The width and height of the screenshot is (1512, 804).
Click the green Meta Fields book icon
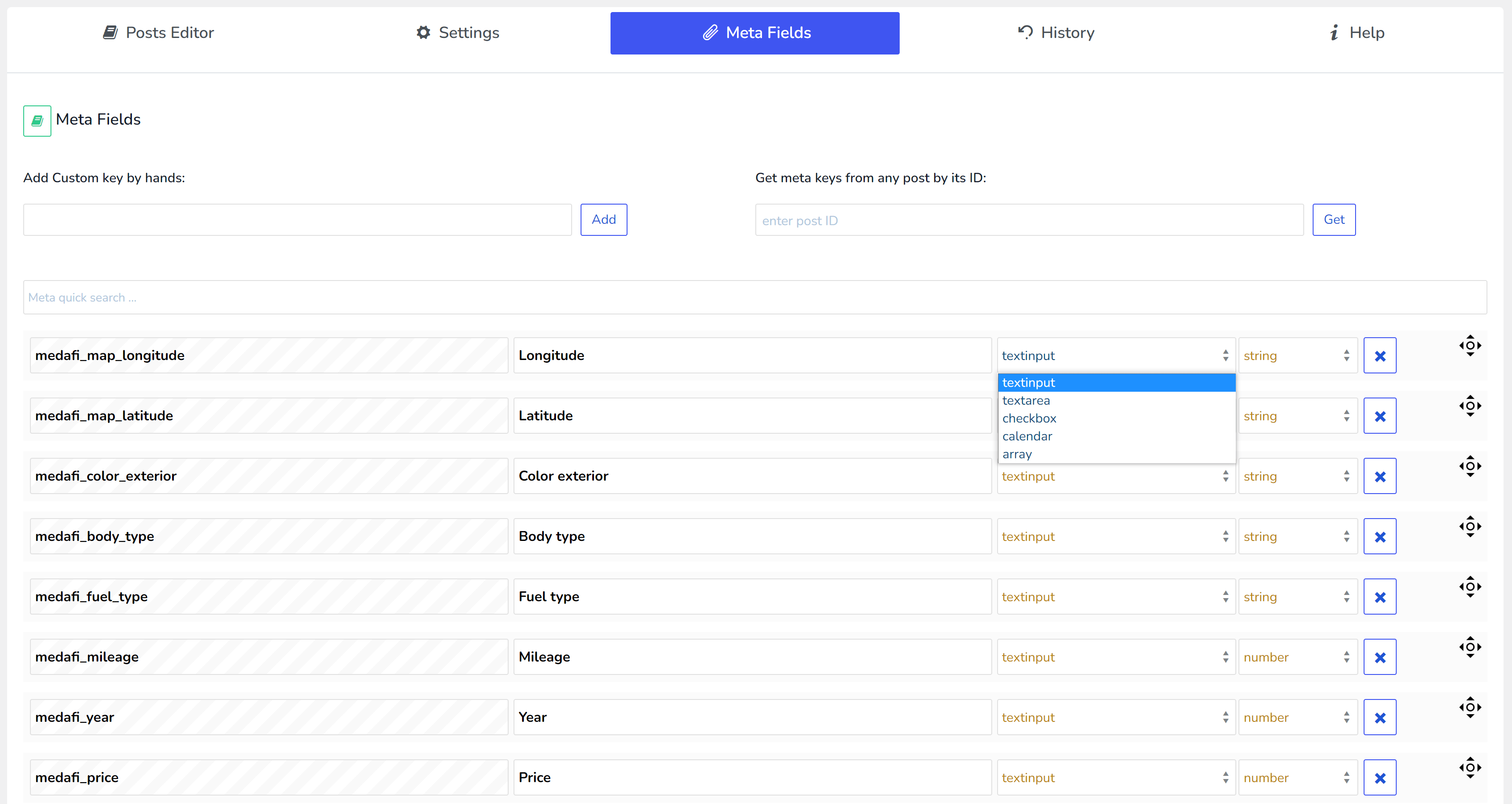(x=37, y=121)
